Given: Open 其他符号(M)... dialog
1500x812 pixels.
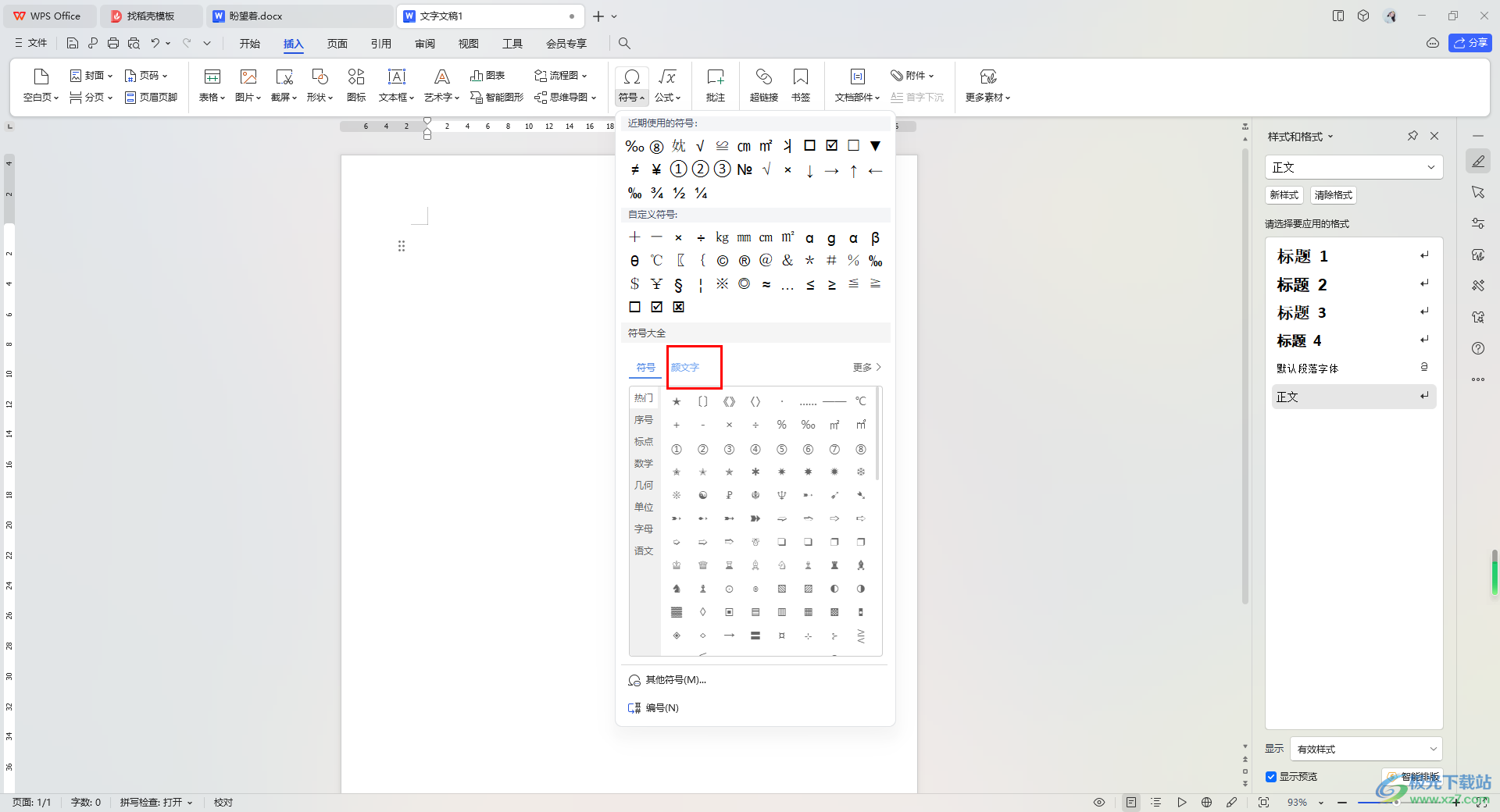Looking at the screenshot, I should (667, 680).
